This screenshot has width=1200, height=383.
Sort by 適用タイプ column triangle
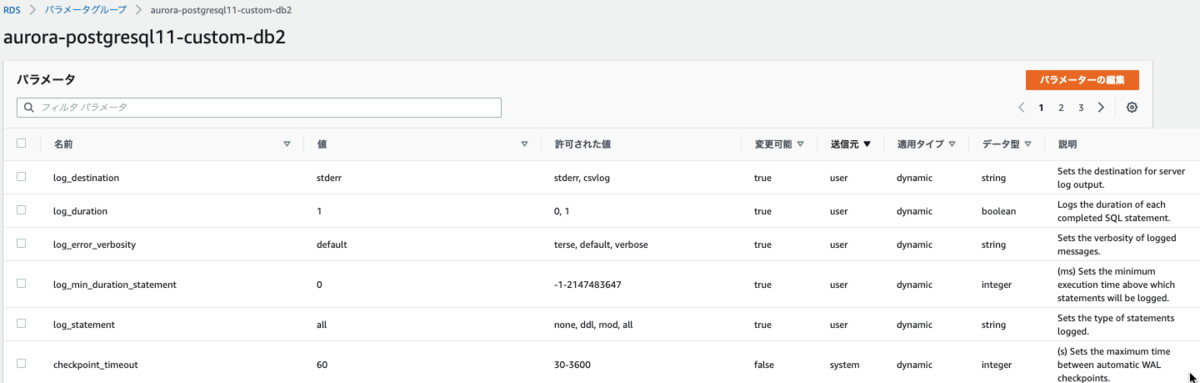coord(952,144)
